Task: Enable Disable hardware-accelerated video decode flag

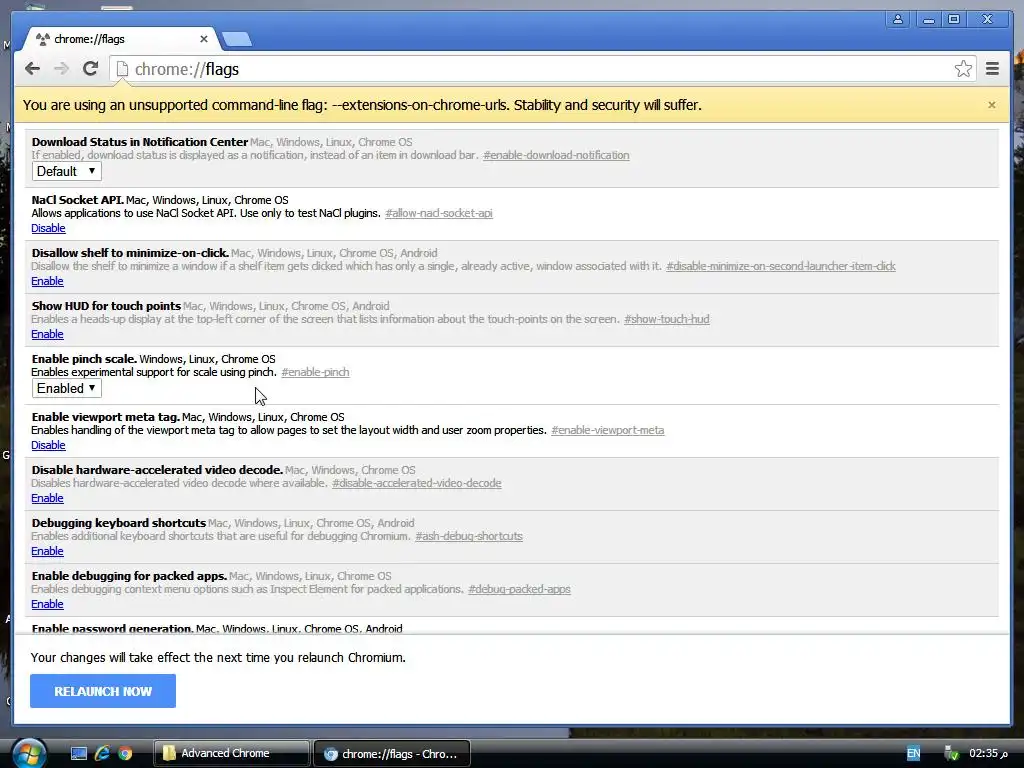Action: pyautogui.click(x=47, y=498)
